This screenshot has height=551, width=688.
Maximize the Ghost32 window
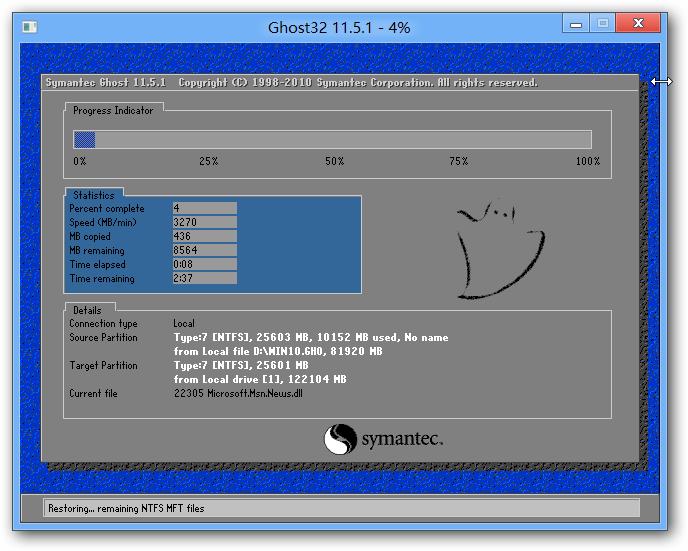(602, 23)
